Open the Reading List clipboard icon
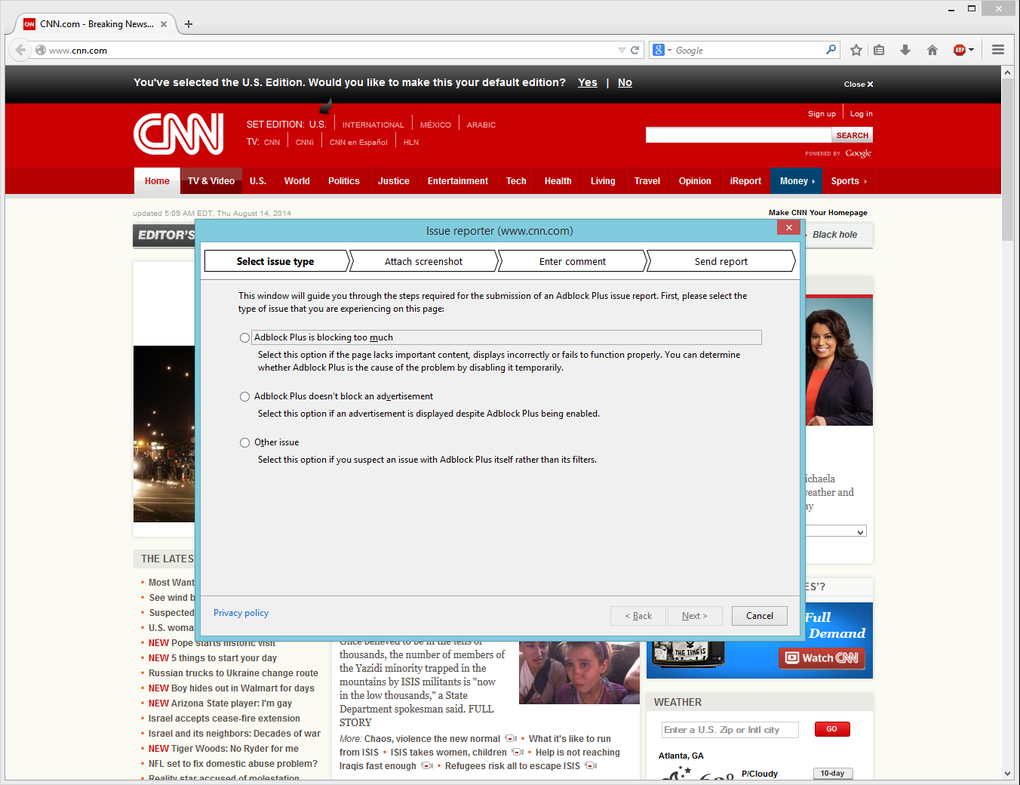This screenshot has width=1020, height=785. click(879, 49)
